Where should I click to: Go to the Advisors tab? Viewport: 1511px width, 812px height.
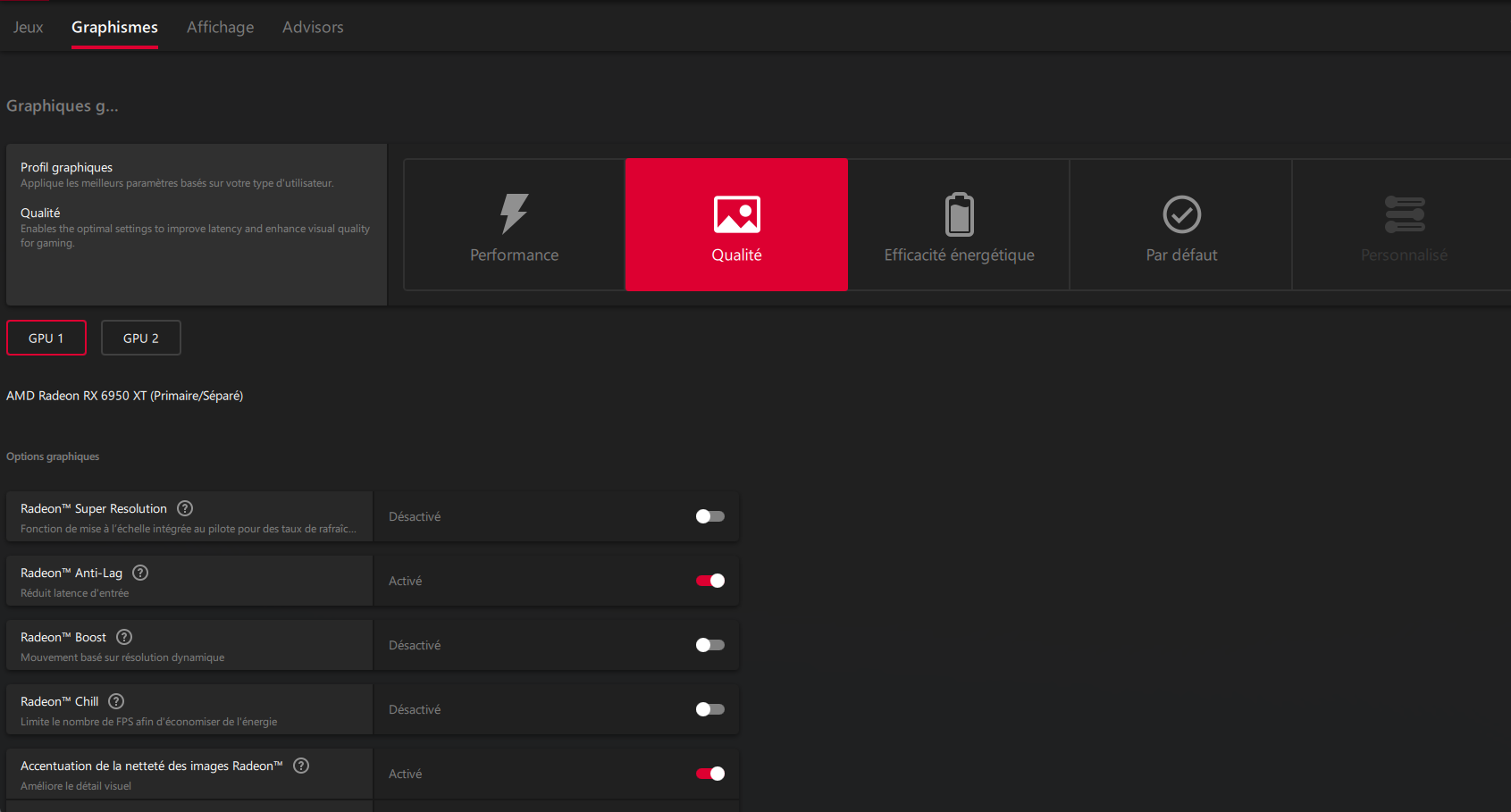313,27
